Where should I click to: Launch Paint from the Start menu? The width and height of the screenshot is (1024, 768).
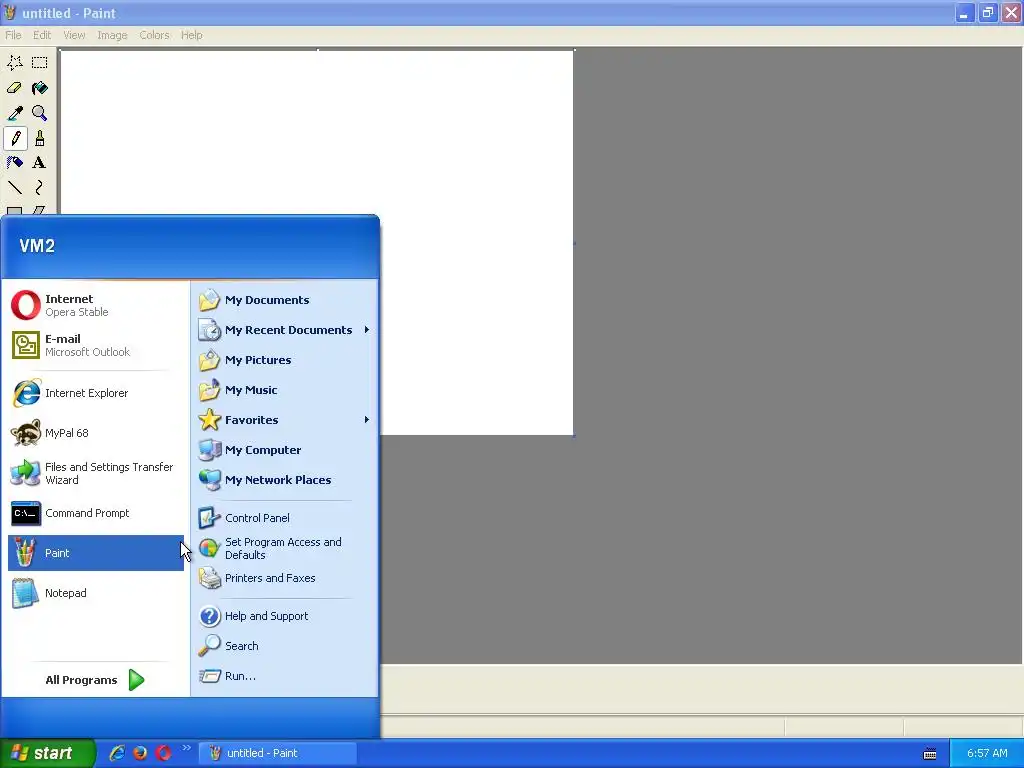pos(96,553)
